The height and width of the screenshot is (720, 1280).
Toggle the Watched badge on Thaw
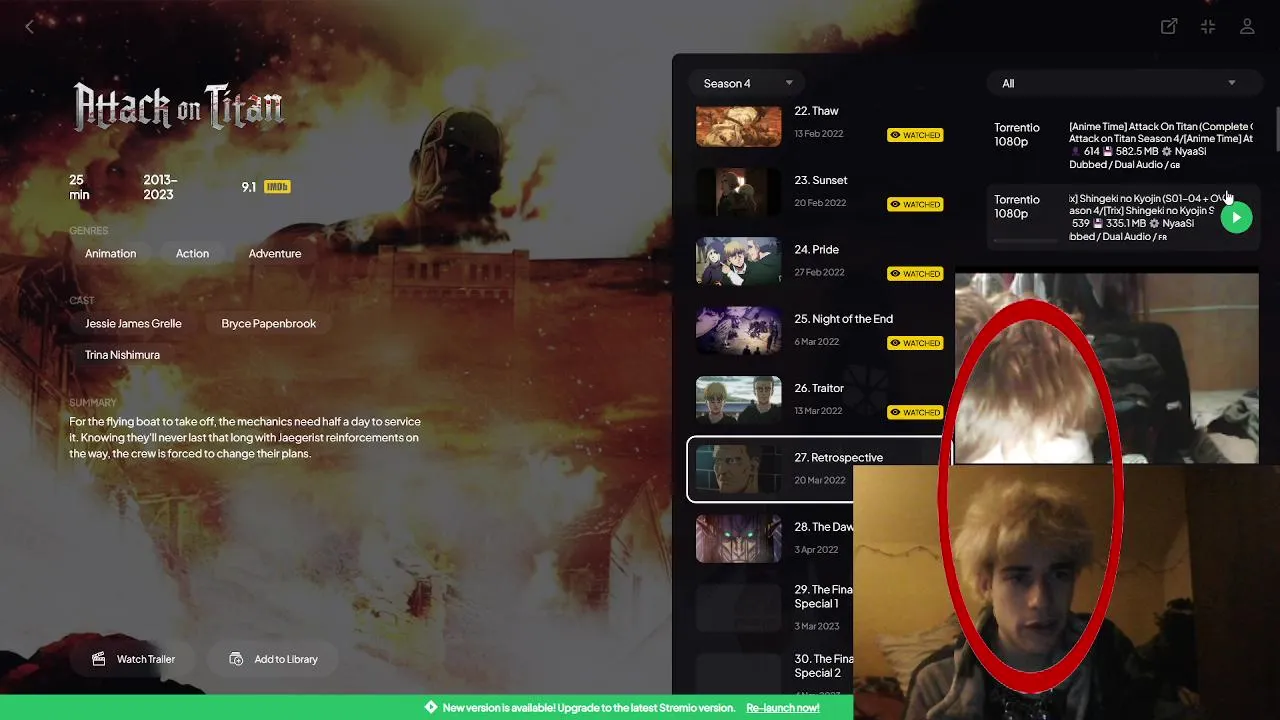pos(915,135)
